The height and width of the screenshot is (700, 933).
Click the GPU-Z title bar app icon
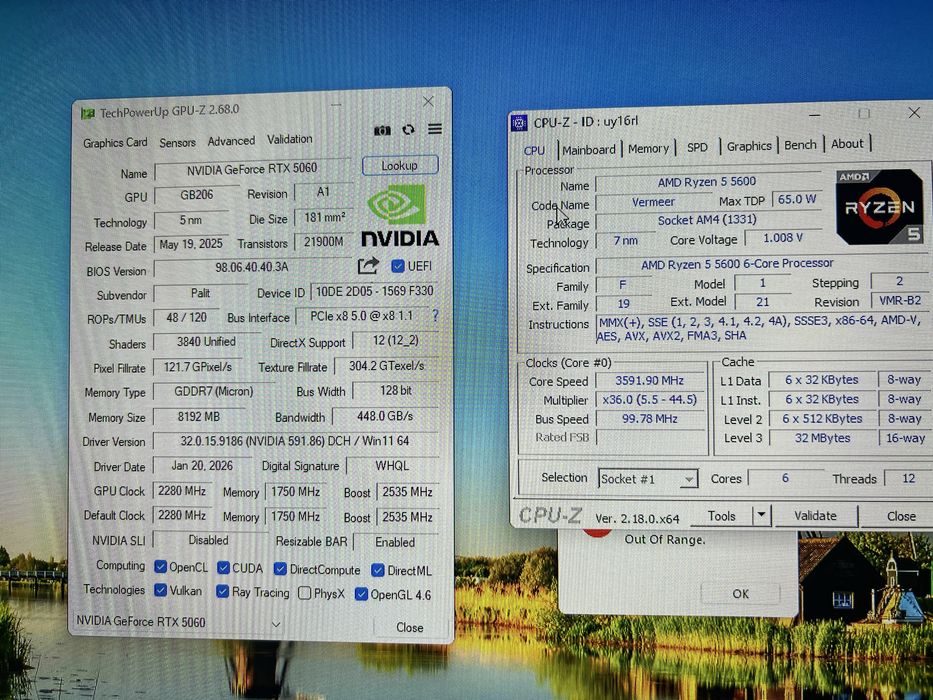pos(88,113)
